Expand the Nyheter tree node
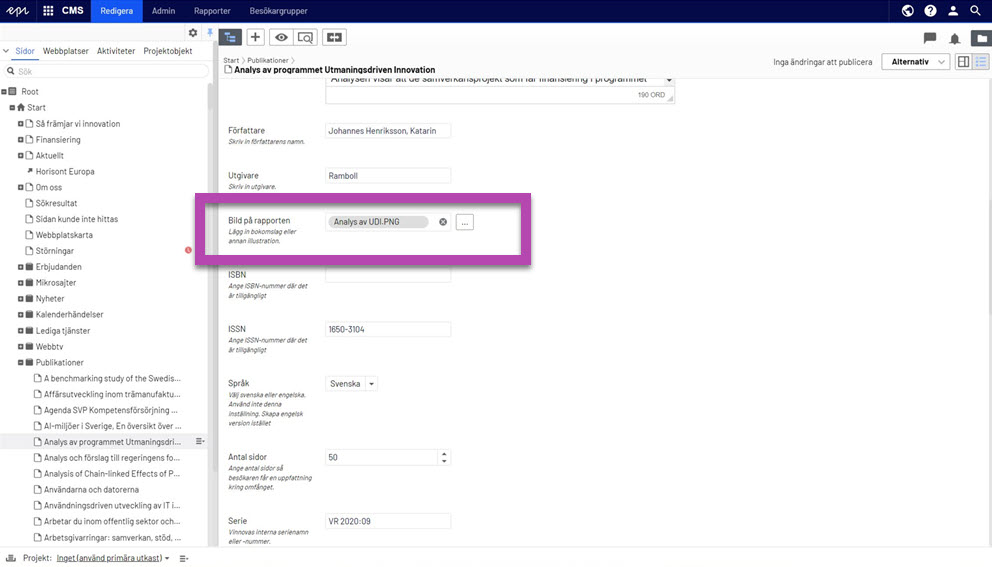The height and width of the screenshot is (567, 992). [21, 299]
